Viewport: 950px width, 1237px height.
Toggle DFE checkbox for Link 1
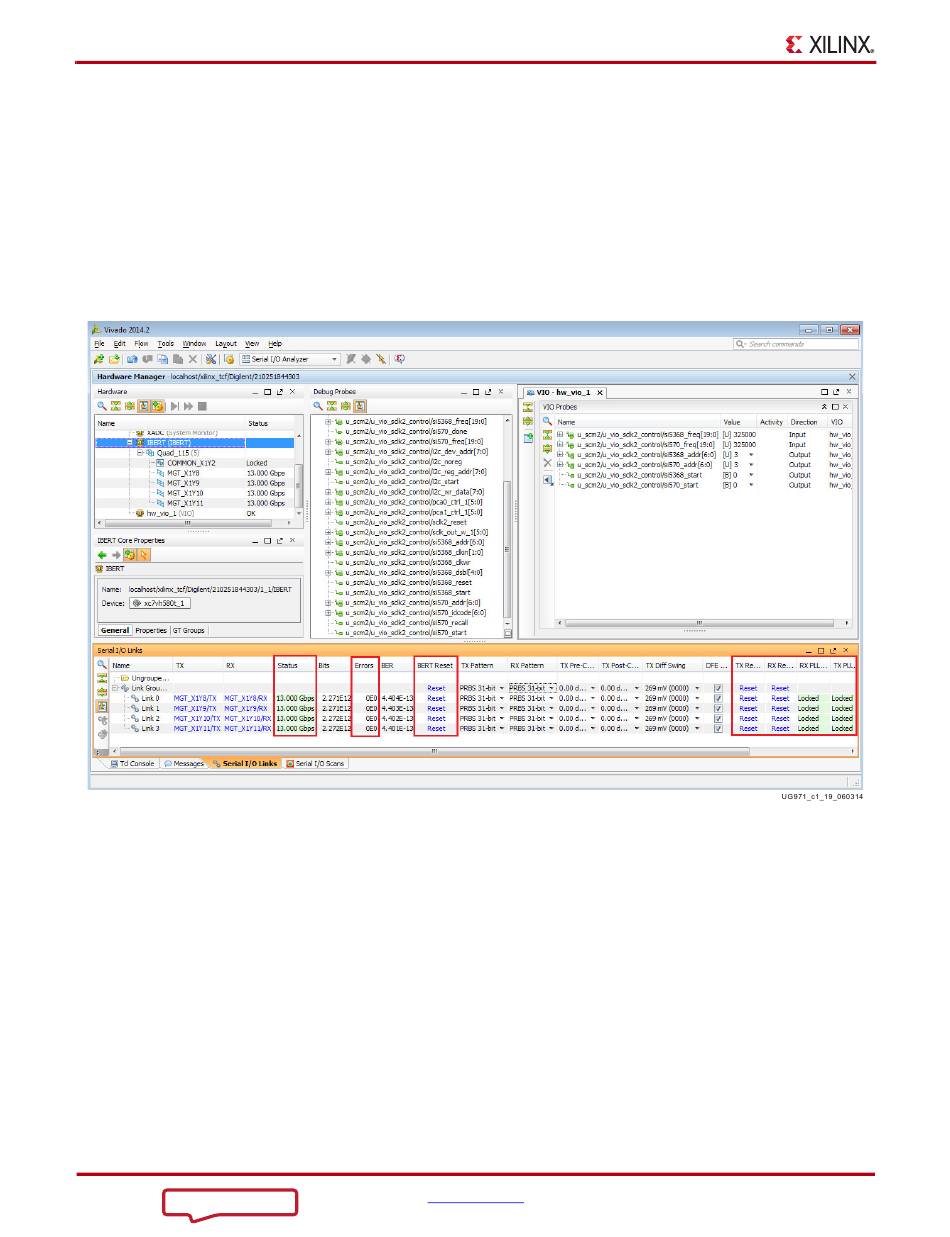click(x=718, y=708)
